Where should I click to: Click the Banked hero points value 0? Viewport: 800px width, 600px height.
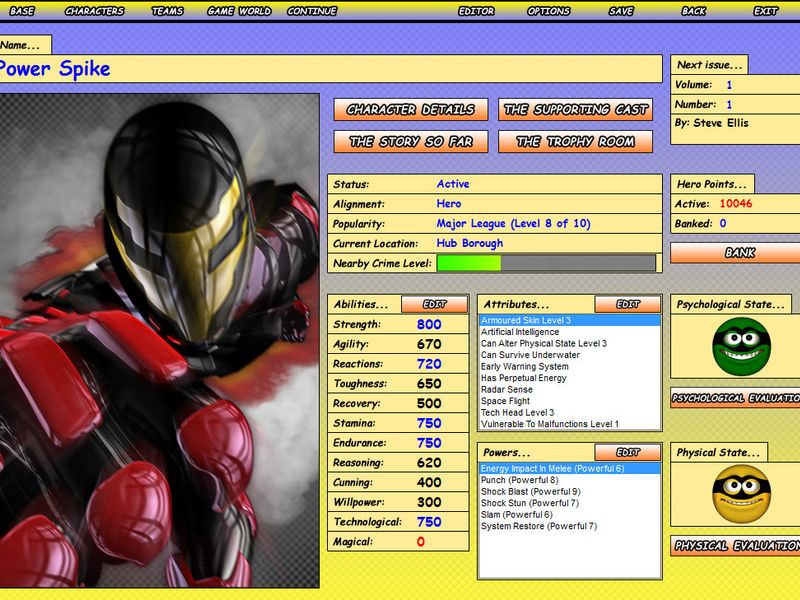(723, 223)
